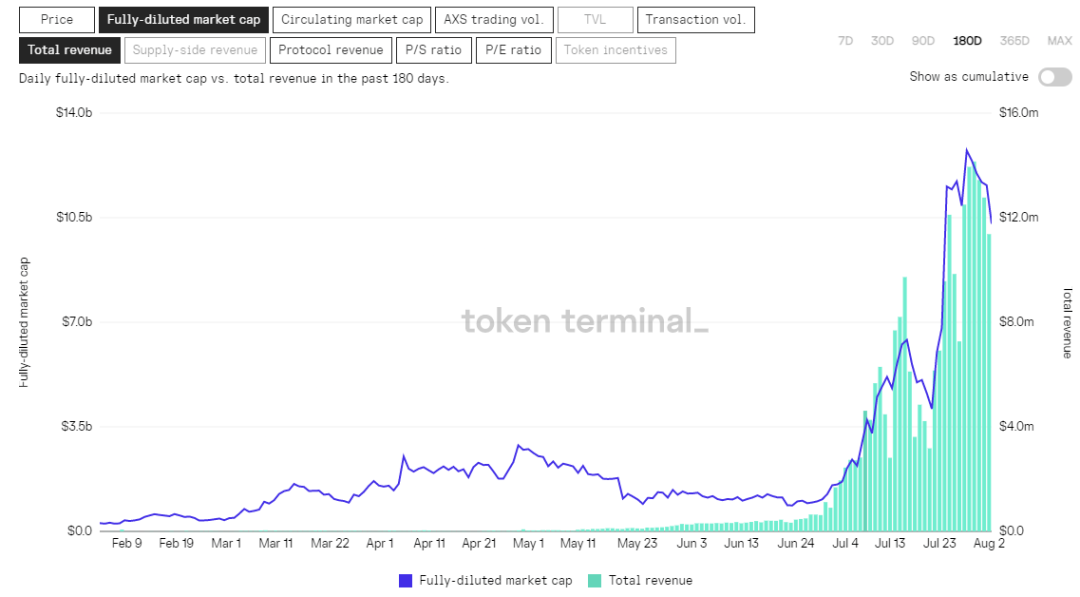Click the market cap line's highest peak
The width and height of the screenshot is (1080, 597).
pos(967,149)
